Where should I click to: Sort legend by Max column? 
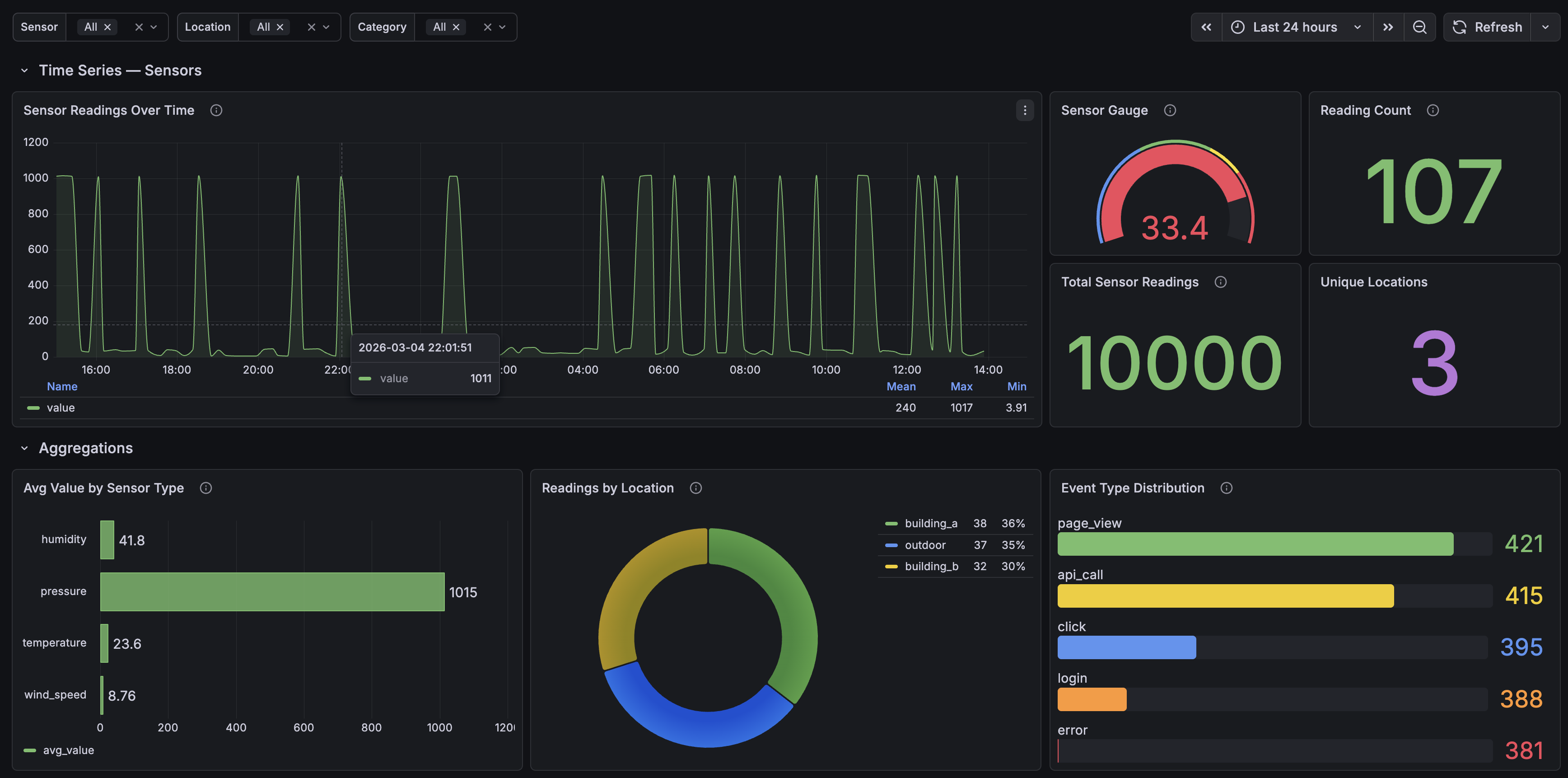962,387
